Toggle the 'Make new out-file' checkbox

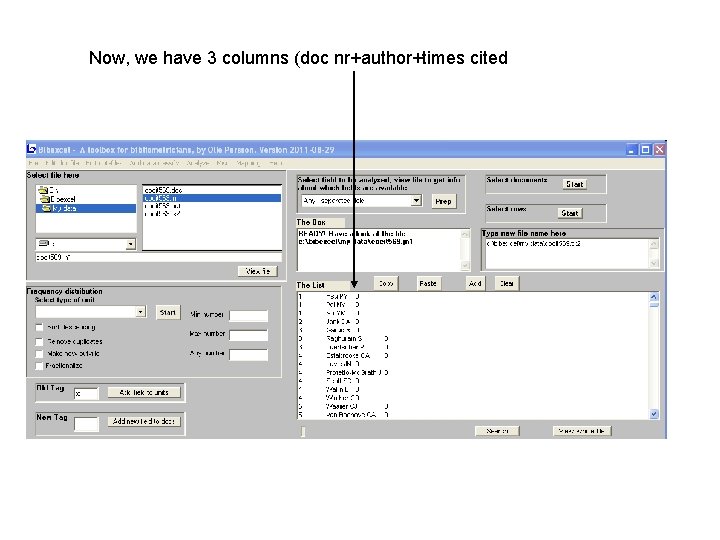(x=39, y=354)
